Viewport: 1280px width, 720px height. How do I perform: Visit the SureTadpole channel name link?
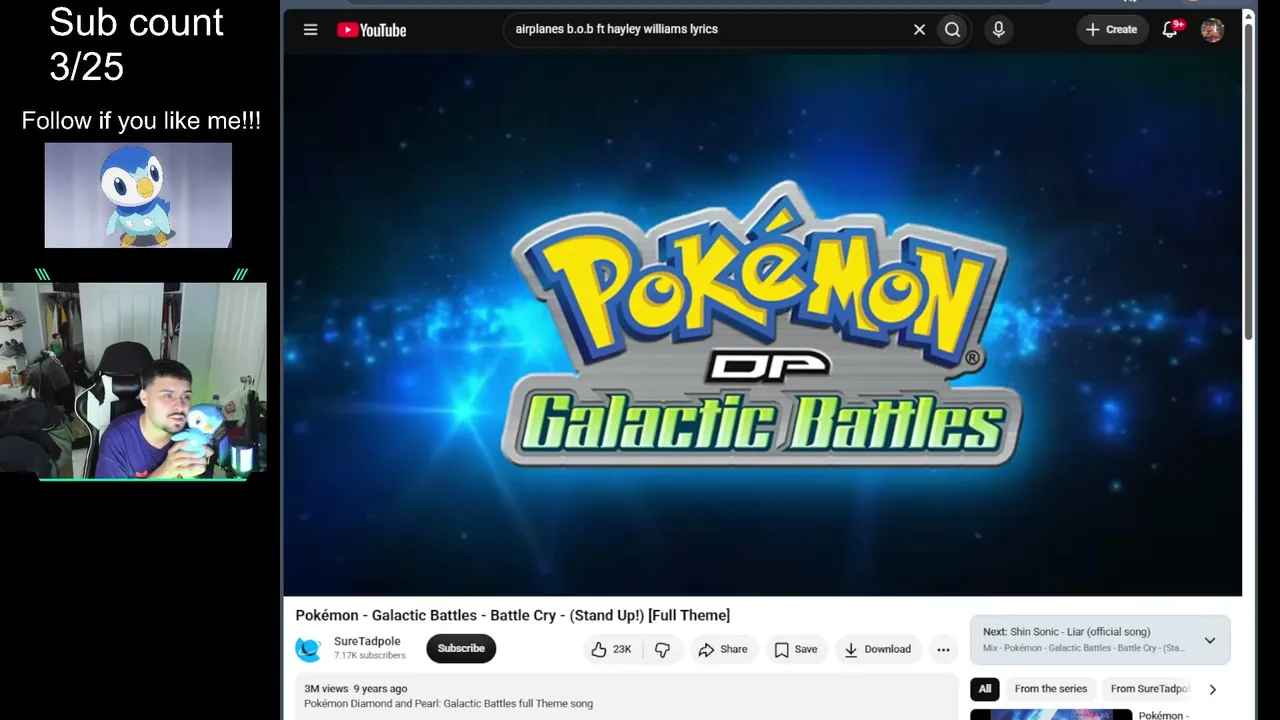367,642
